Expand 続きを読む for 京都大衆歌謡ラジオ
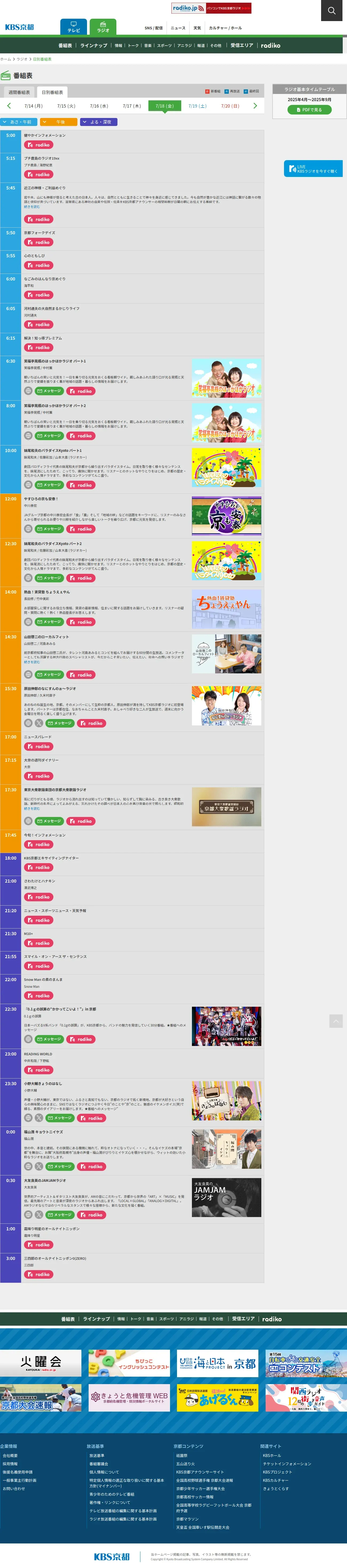Image resolution: width=347 pixels, height=1568 pixels. tap(32, 808)
